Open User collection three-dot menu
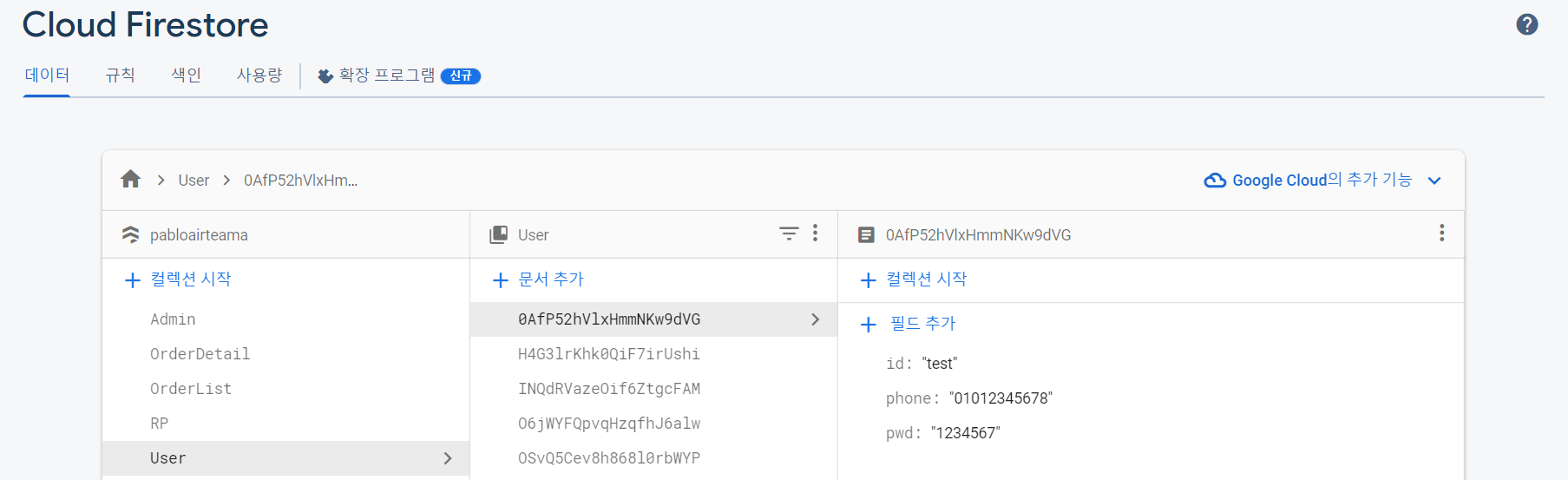The width and height of the screenshot is (1568, 480). [x=815, y=233]
